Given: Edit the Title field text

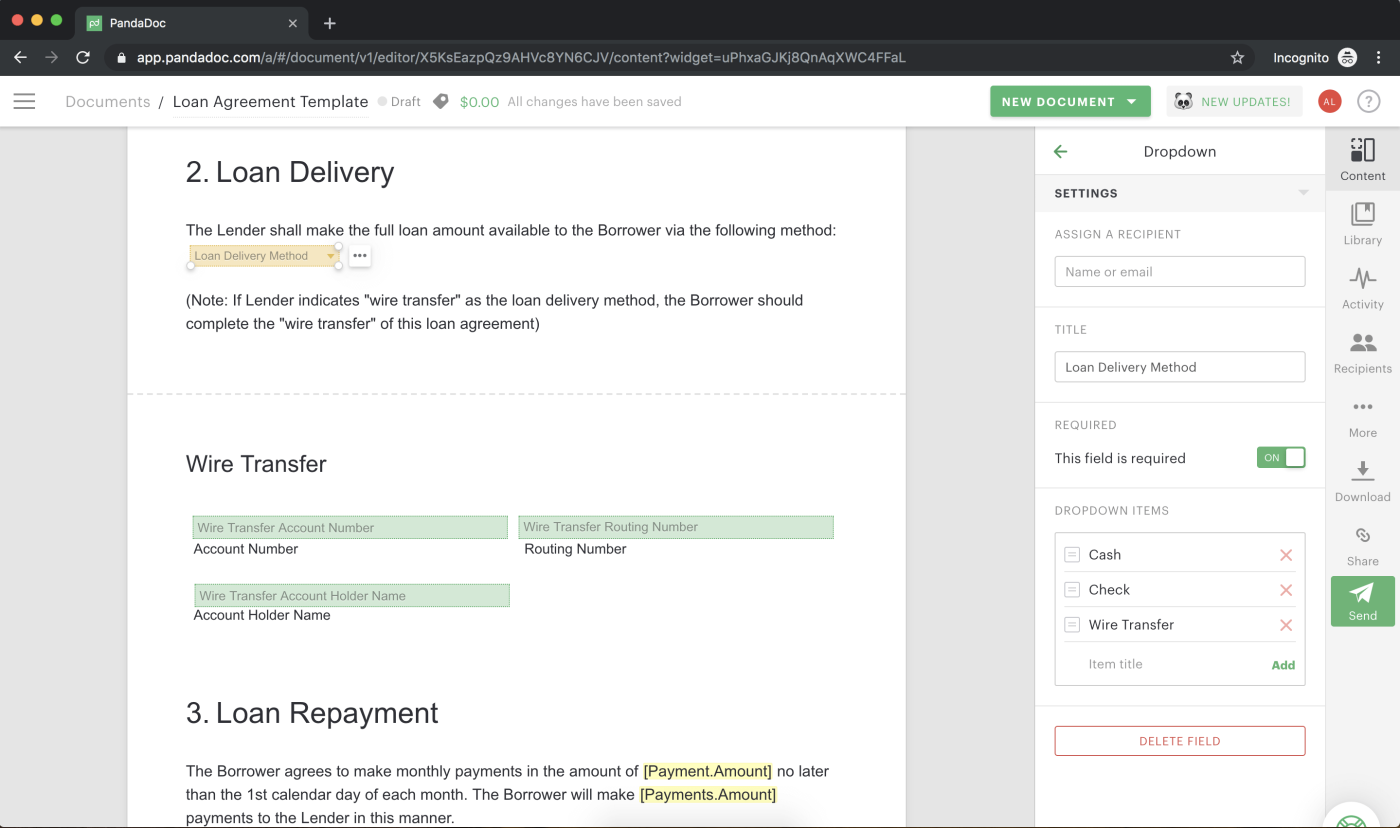Looking at the screenshot, I should point(1180,367).
